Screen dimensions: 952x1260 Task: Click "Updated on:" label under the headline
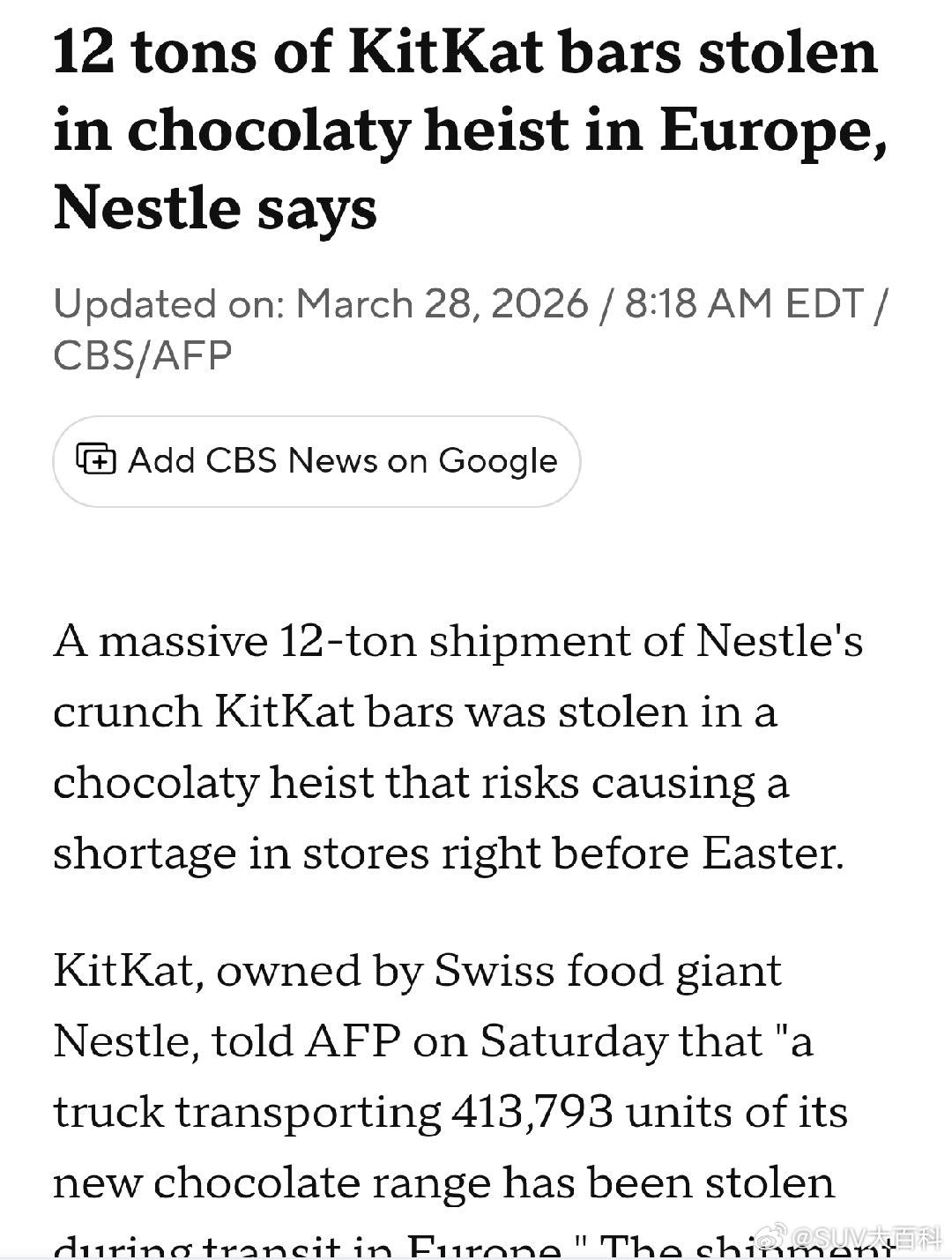[169, 304]
